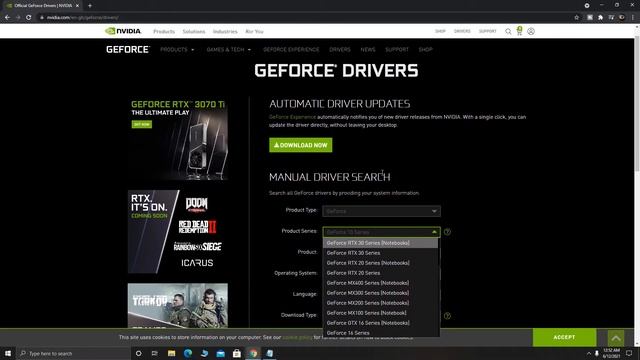Viewport: 640px width, 360px height.
Task: Select GeForce RTX 20 Series option
Action: (x=380, y=273)
